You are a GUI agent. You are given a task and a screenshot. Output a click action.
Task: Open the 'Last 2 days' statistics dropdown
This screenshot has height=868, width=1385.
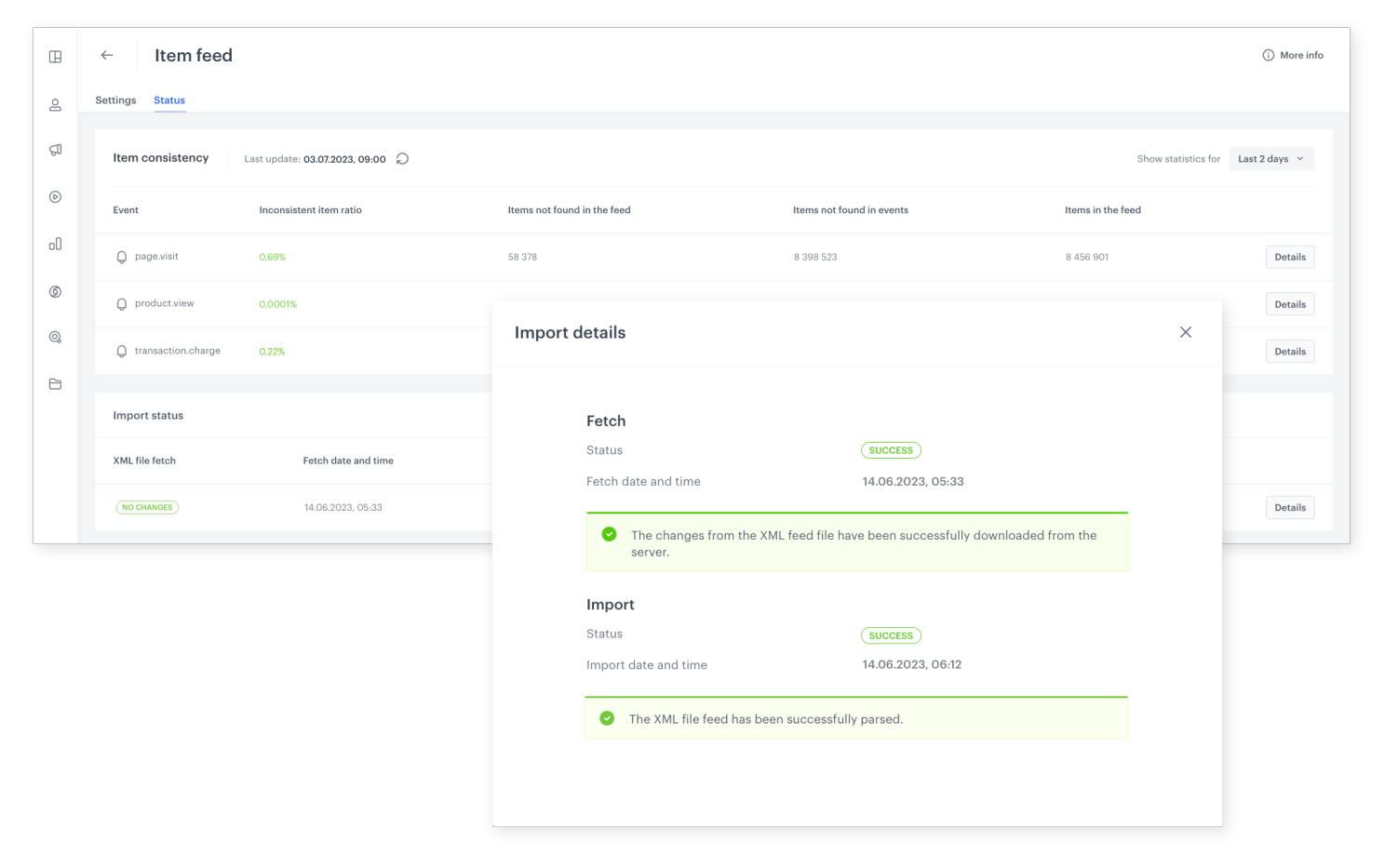pyautogui.click(x=1271, y=158)
